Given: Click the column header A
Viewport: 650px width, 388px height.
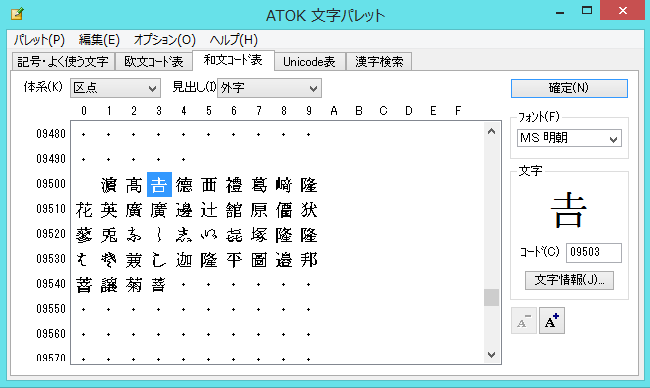Looking at the screenshot, I should tap(334, 111).
